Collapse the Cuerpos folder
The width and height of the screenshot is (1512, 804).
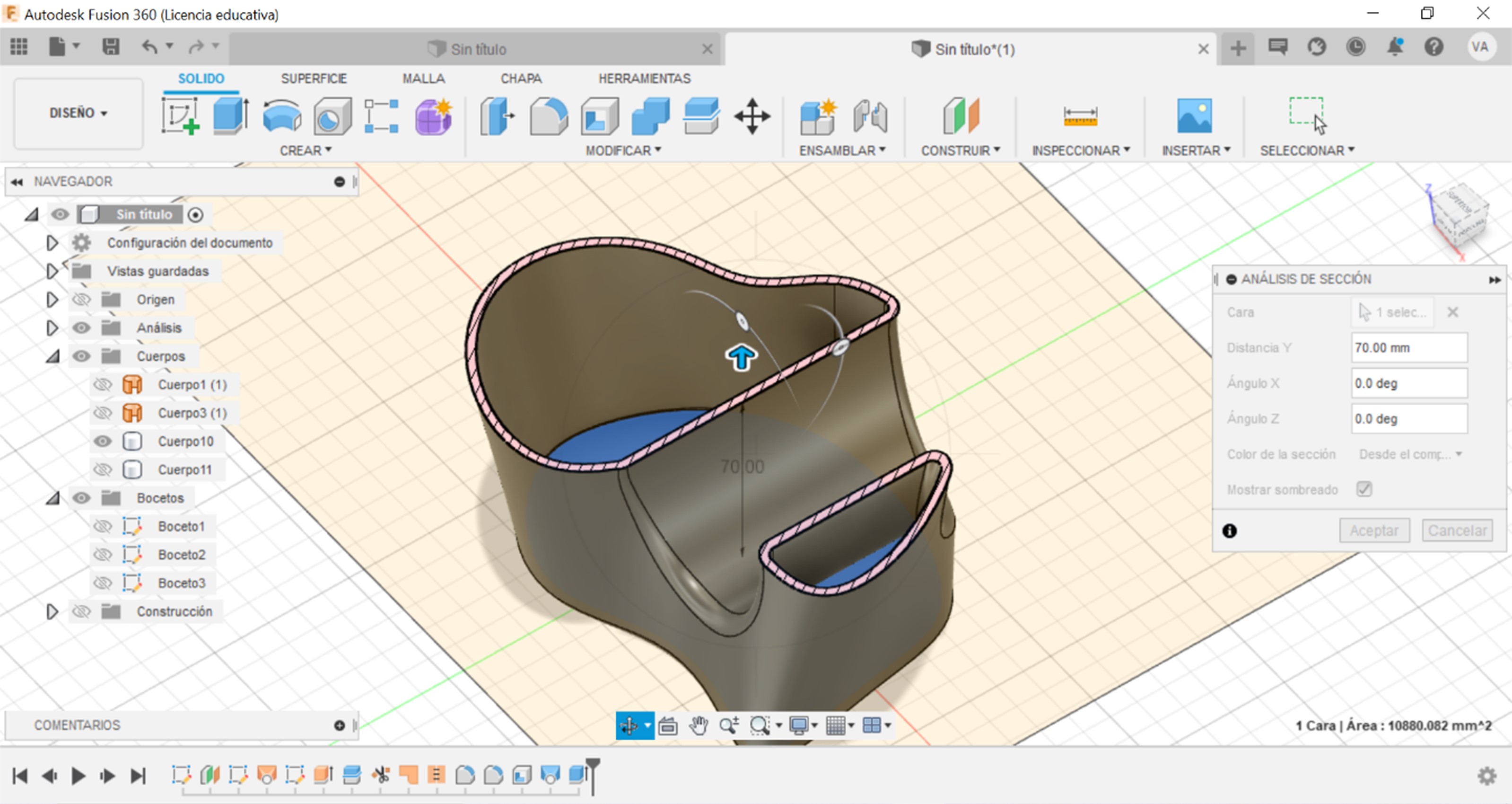tap(53, 356)
